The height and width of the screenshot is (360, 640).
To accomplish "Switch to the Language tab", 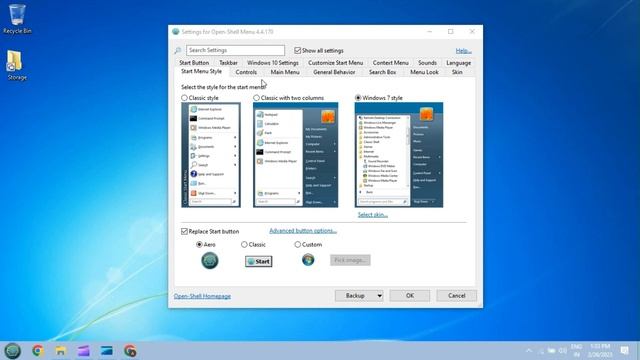I will click(x=458, y=63).
